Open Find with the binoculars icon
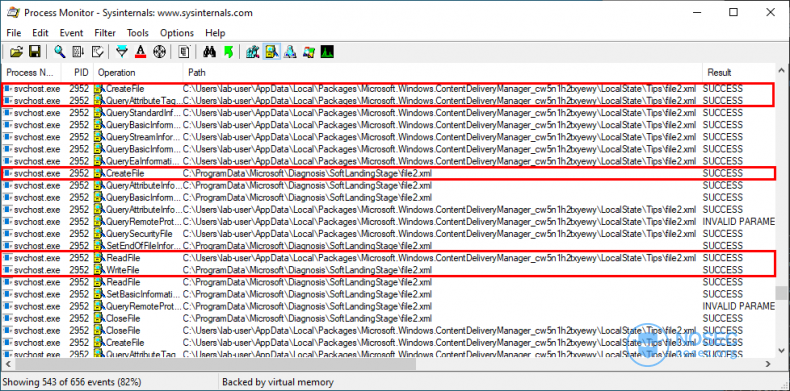 (x=209, y=51)
